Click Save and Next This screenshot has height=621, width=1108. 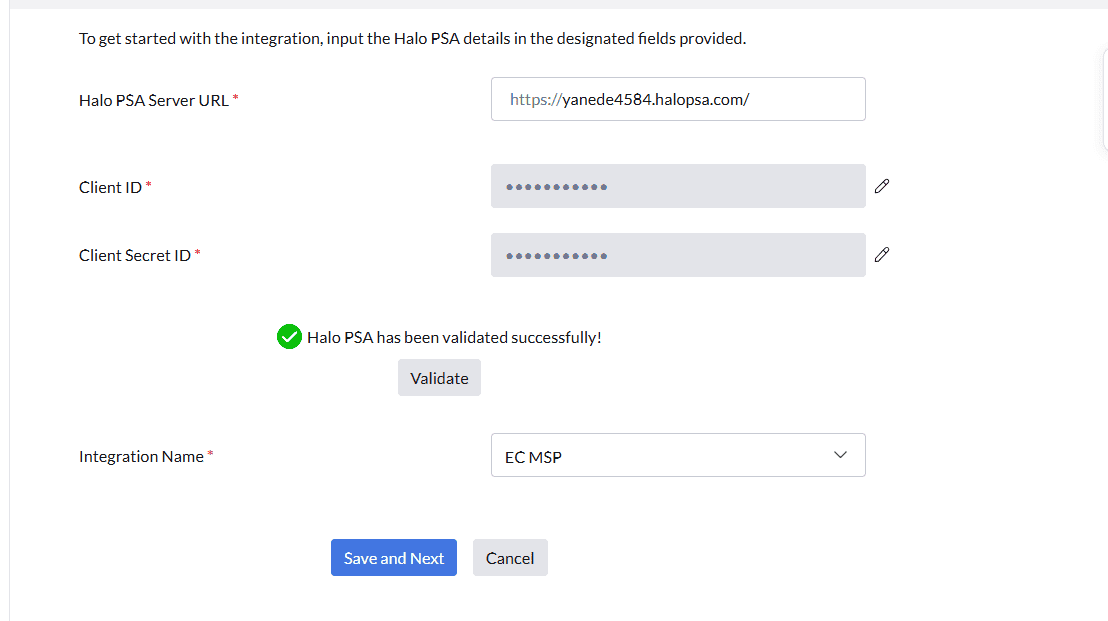coord(393,558)
